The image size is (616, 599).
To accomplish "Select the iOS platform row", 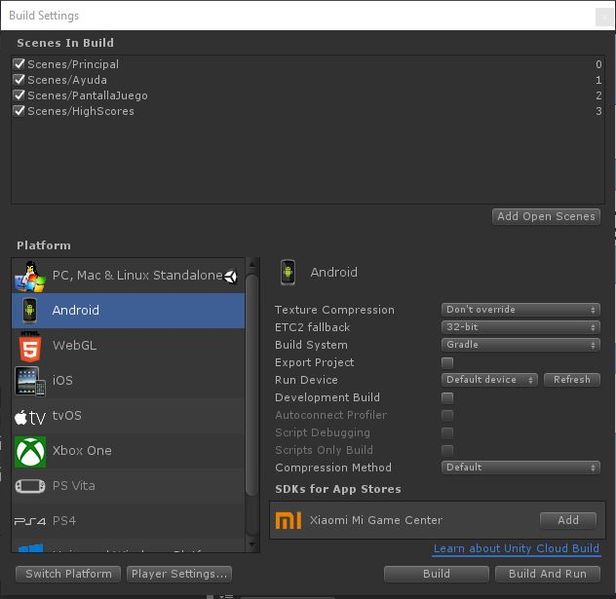I will 128,381.
